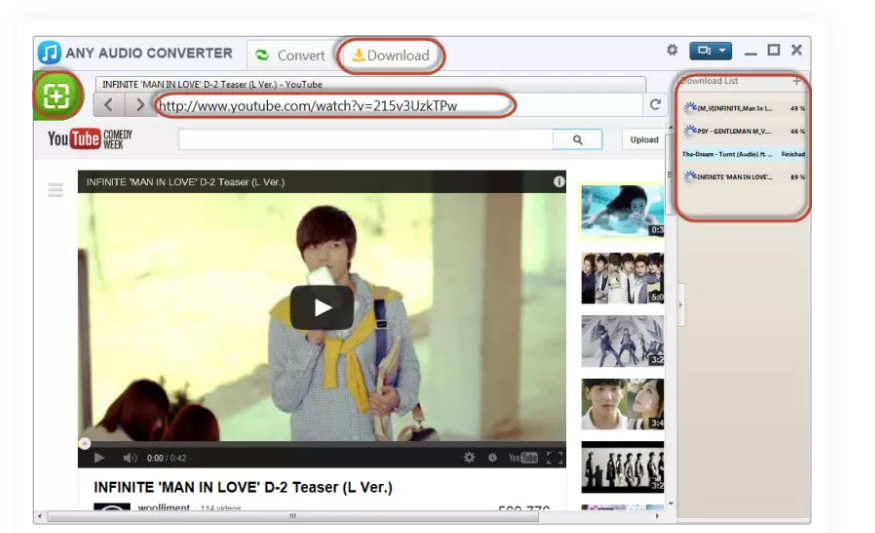This screenshot has width=875, height=533.
Task: Click the URL address field
Action: click(x=400, y=105)
